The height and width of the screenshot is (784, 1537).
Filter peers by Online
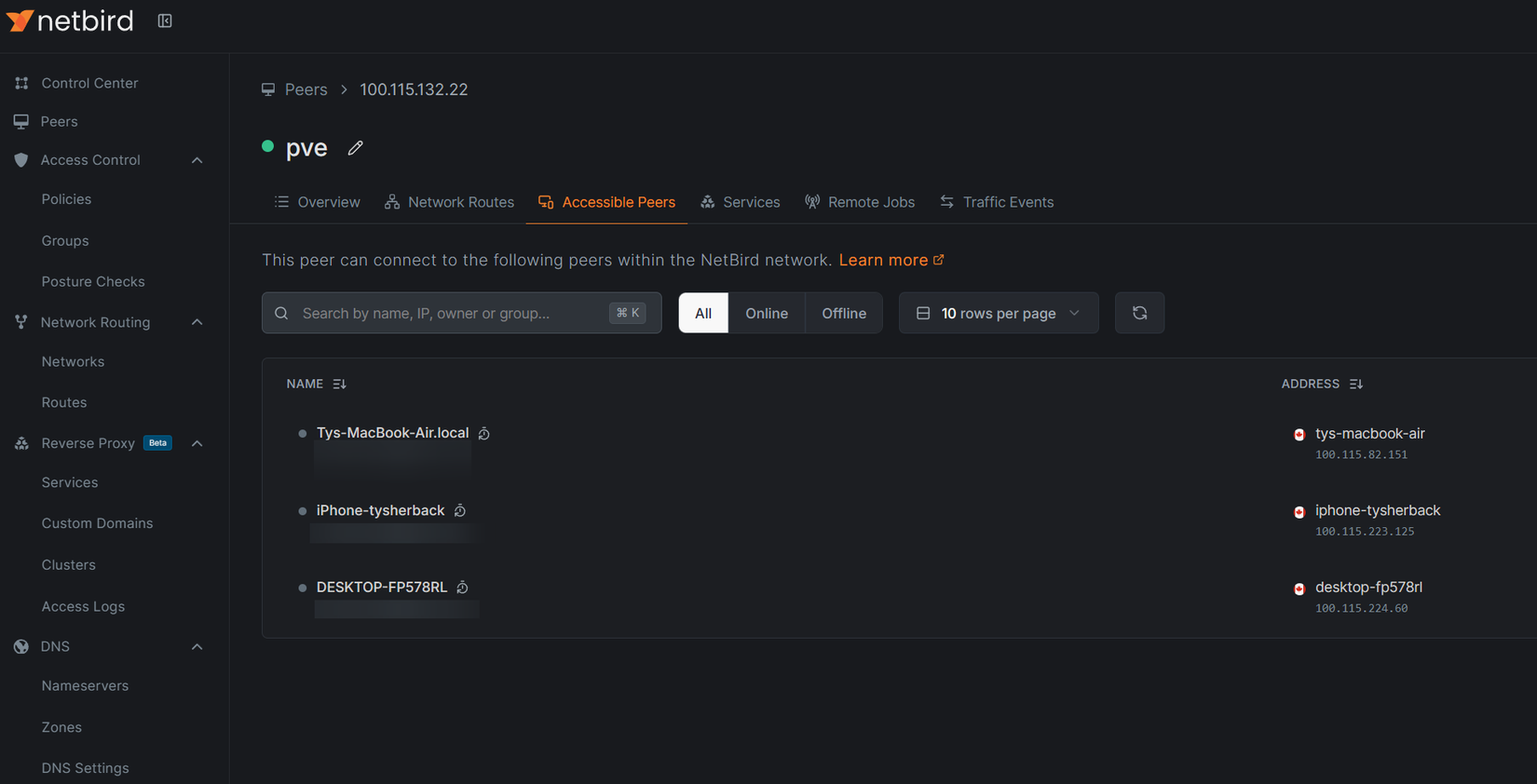[x=767, y=313]
